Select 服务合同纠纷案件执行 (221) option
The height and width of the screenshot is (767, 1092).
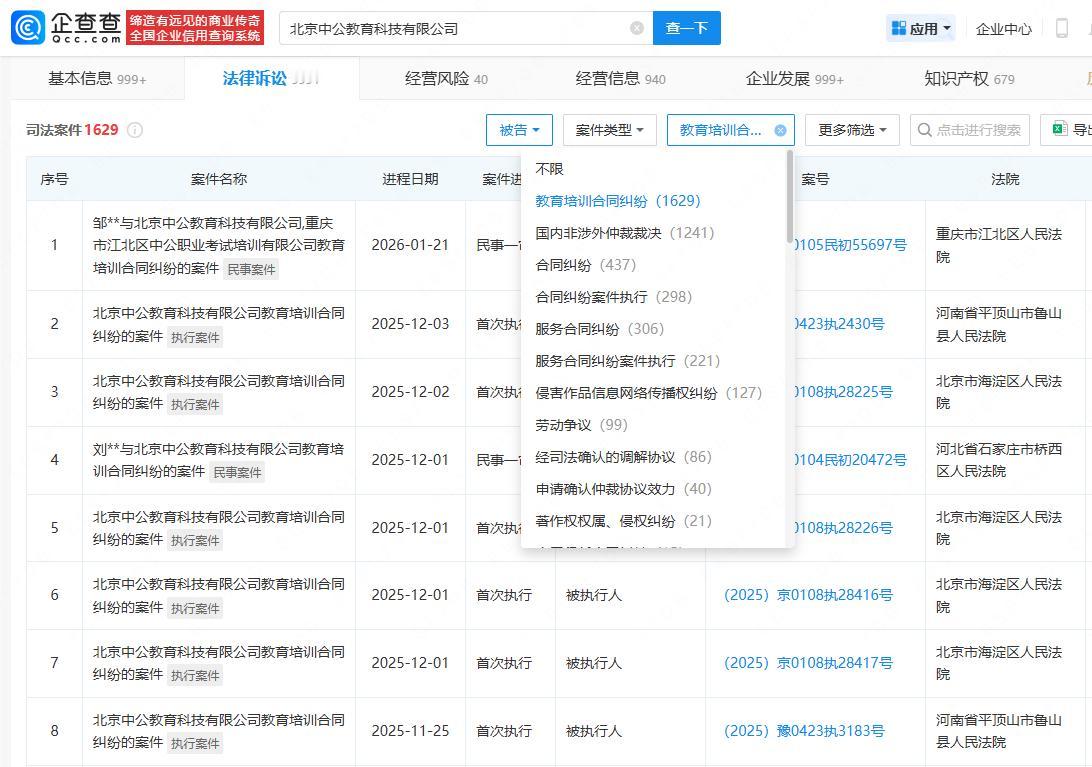(x=627, y=361)
